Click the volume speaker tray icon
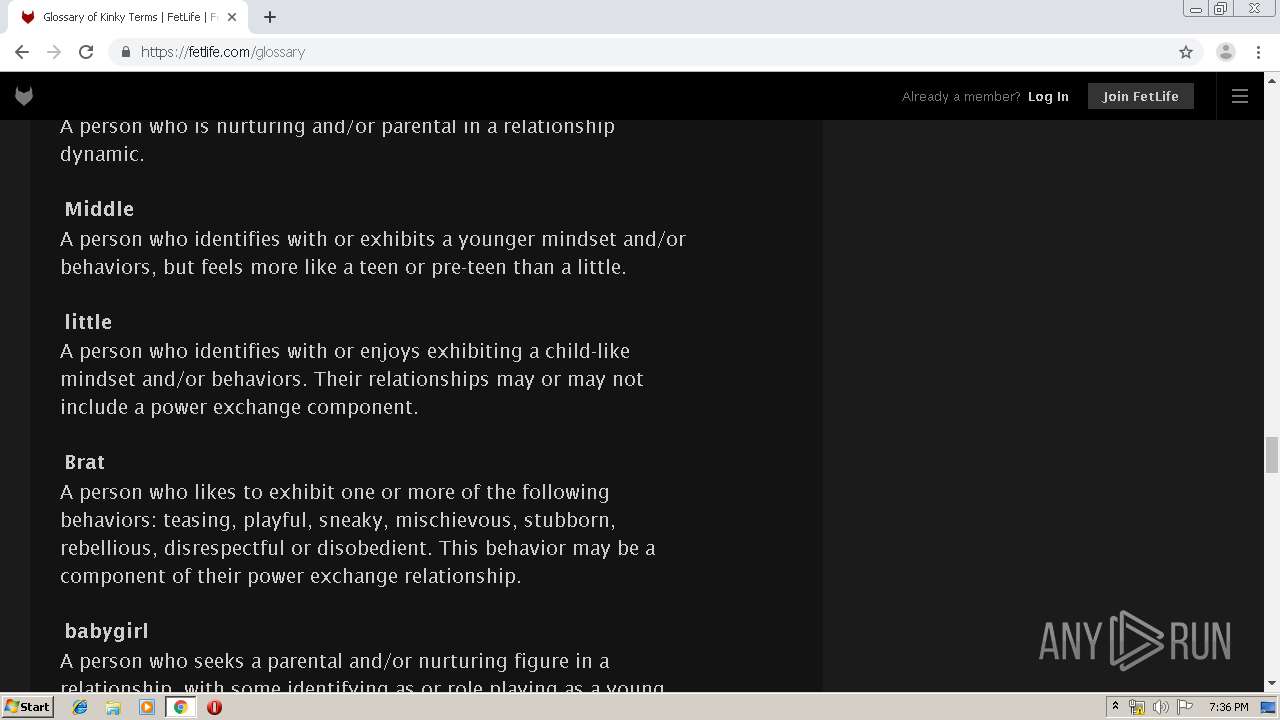 (1160, 707)
